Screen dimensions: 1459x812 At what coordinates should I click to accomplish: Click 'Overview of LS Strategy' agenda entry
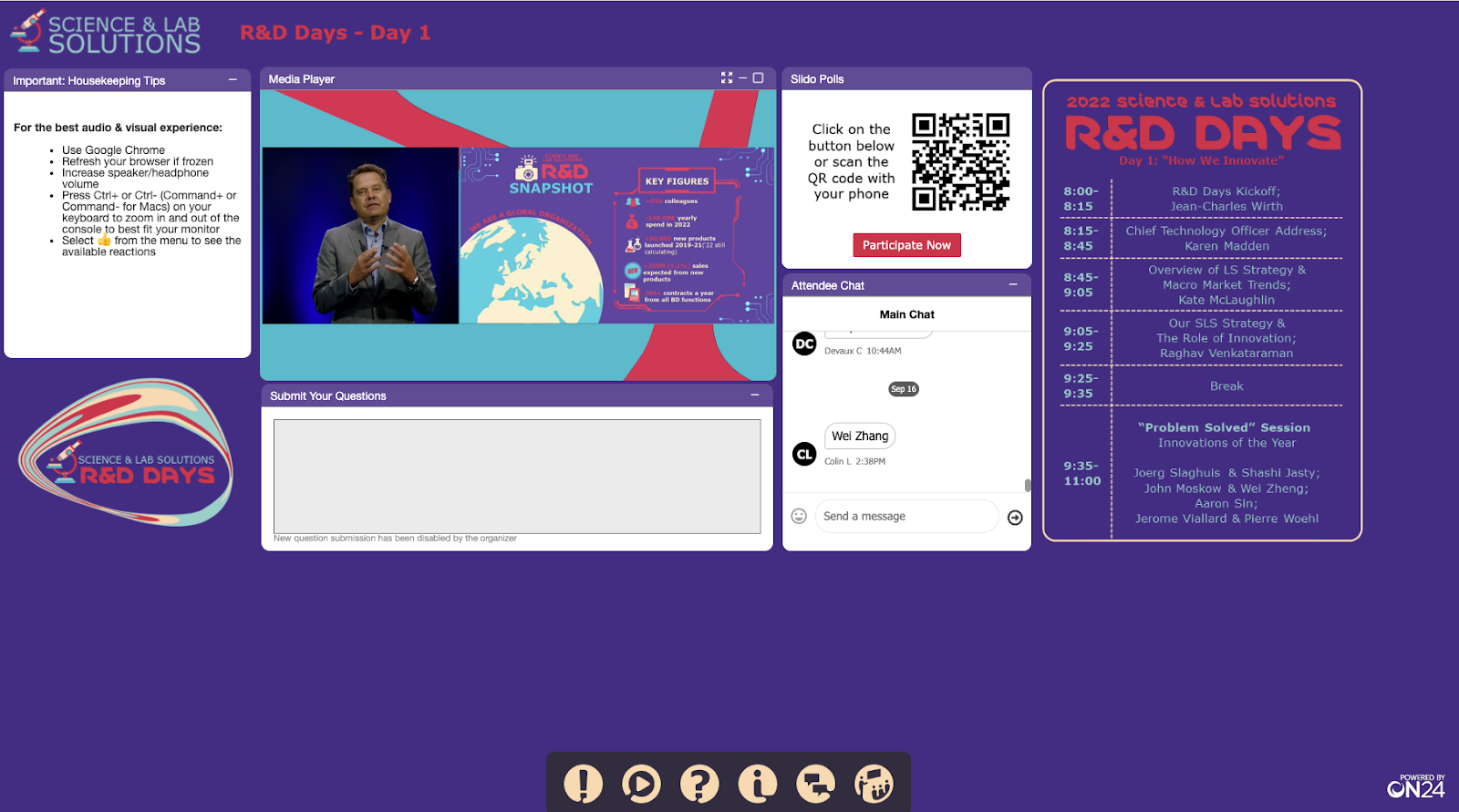[1226, 284]
